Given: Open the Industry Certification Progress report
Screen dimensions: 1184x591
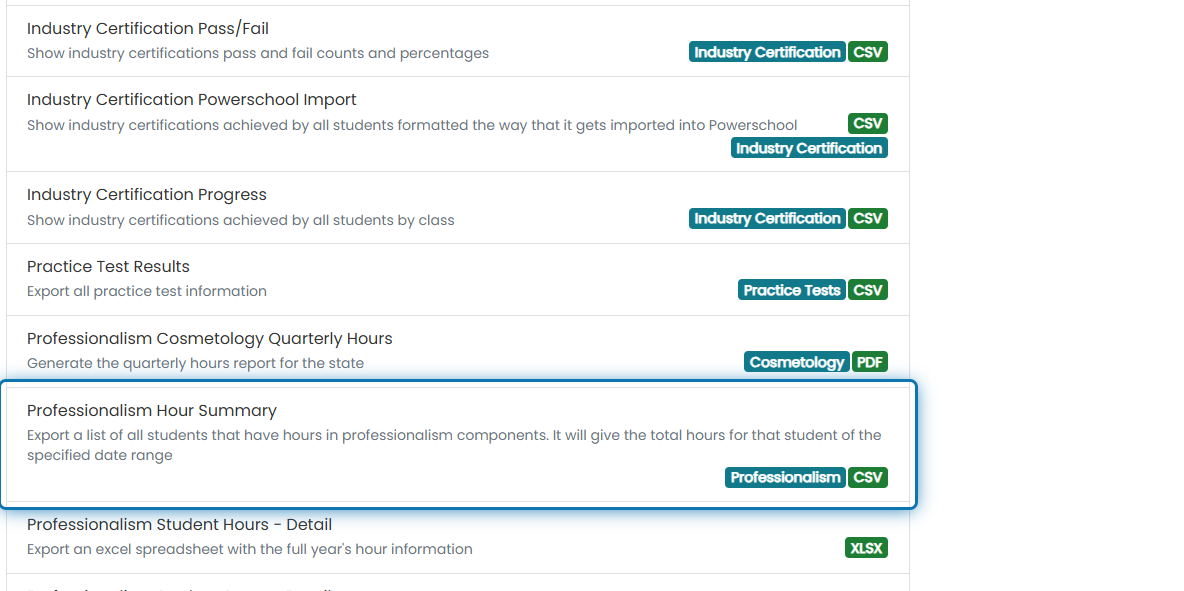Looking at the screenshot, I should pos(458,208).
